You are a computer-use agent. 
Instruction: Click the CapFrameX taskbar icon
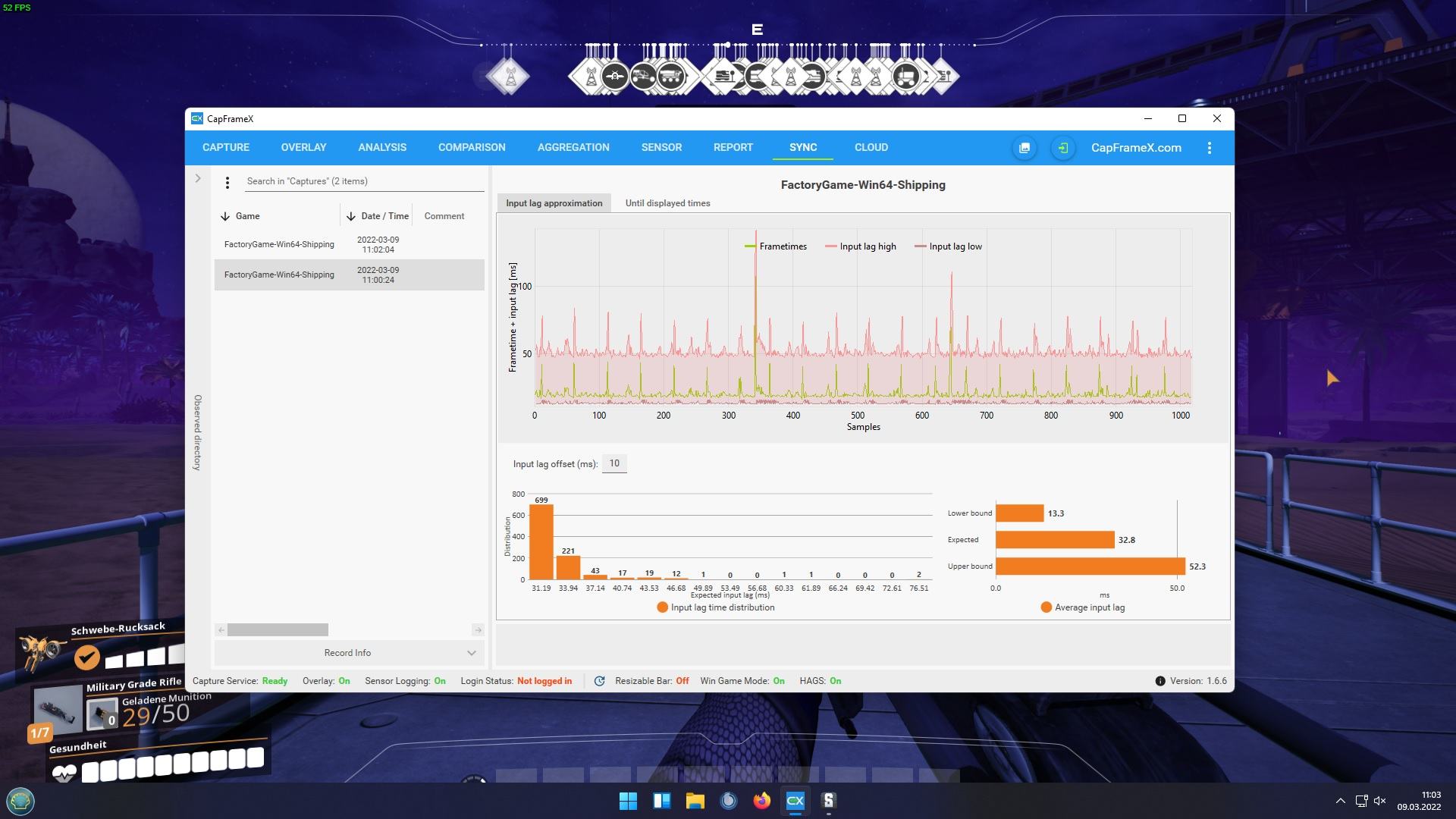795,801
